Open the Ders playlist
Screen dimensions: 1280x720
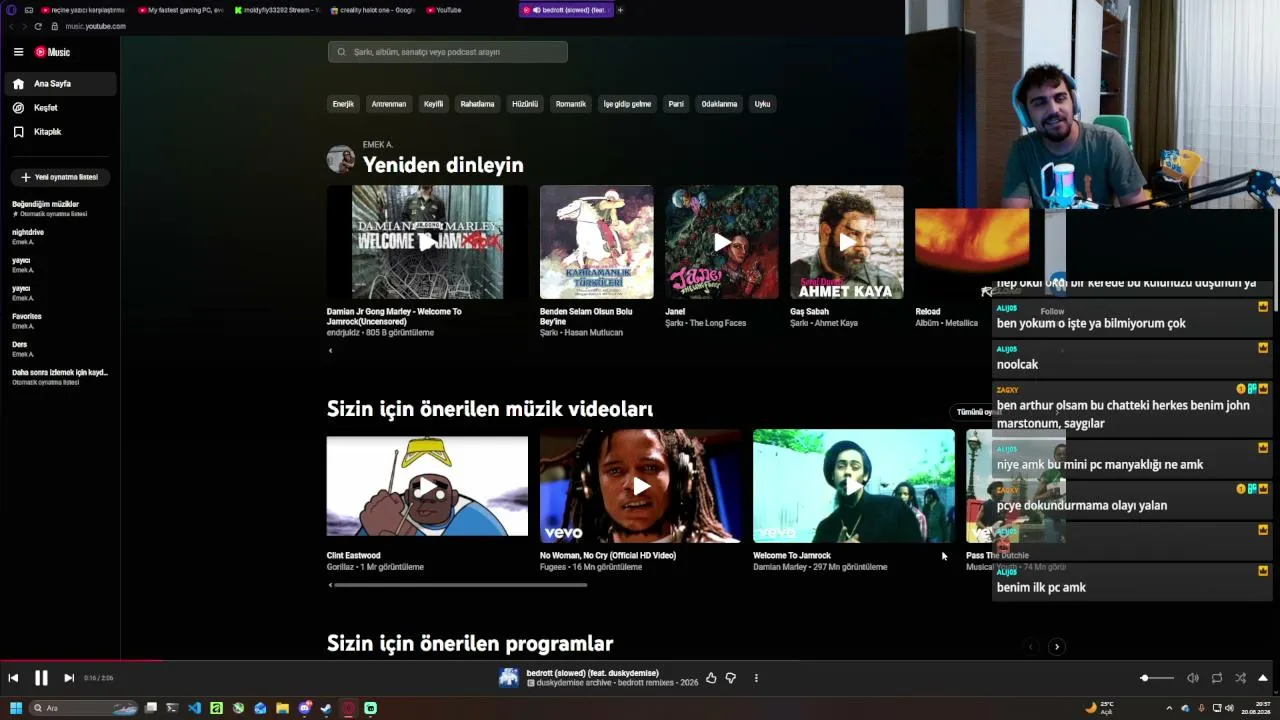[60, 348]
